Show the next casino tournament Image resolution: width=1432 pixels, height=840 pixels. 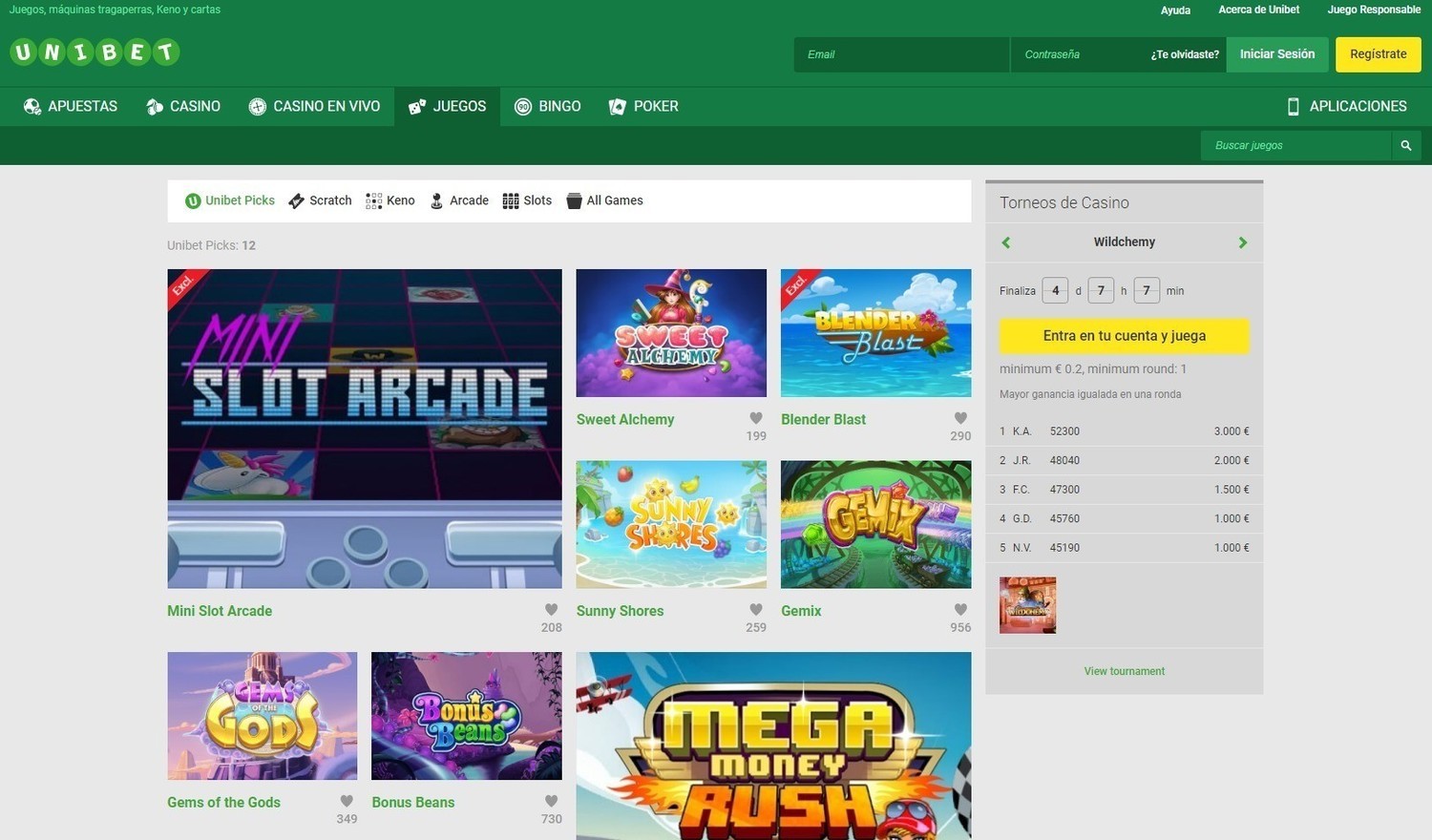tap(1242, 241)
